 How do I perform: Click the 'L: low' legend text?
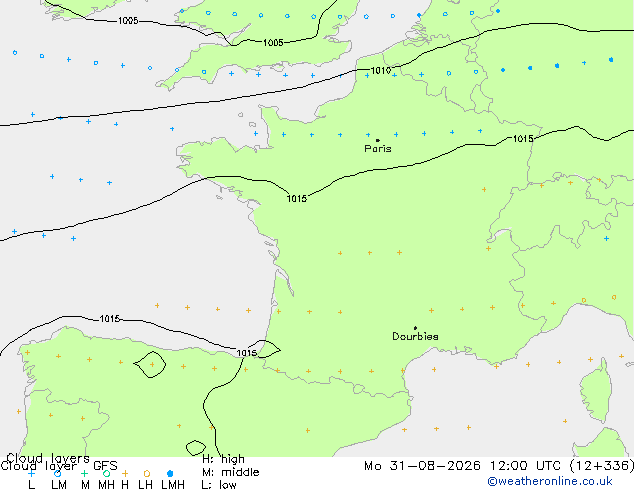[219, 485]
